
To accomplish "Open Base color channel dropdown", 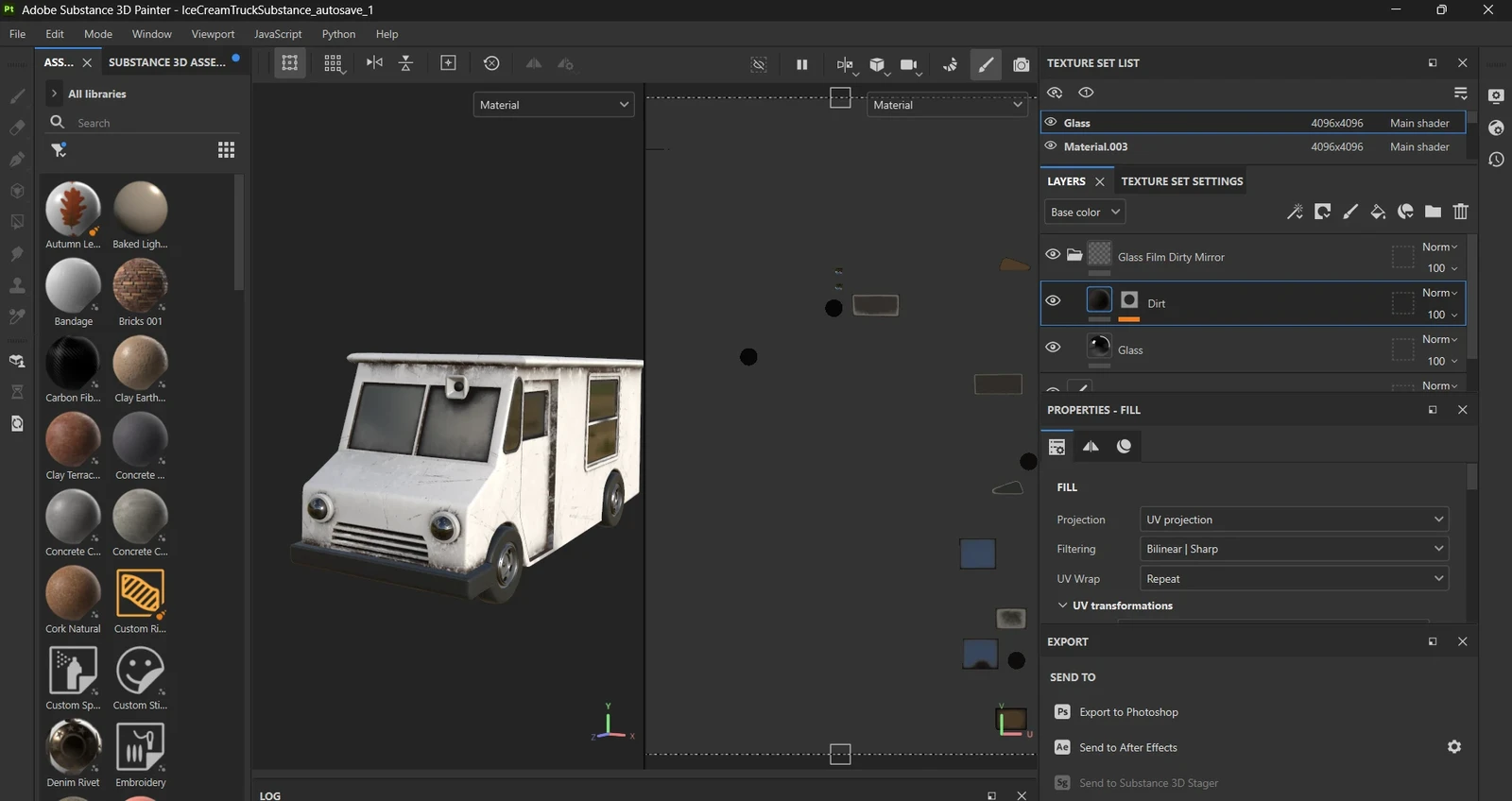I will [1085, 212].
